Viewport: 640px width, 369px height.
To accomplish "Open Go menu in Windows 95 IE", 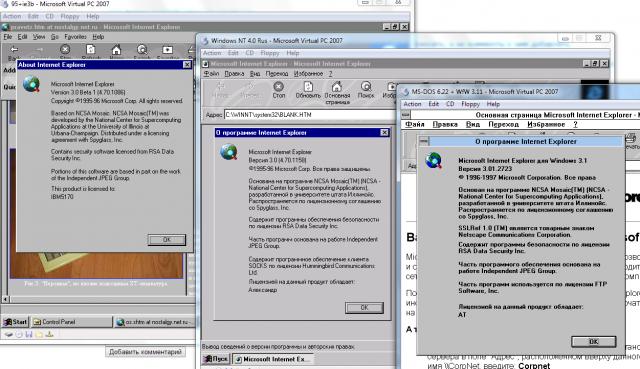I will pos(55,37).
